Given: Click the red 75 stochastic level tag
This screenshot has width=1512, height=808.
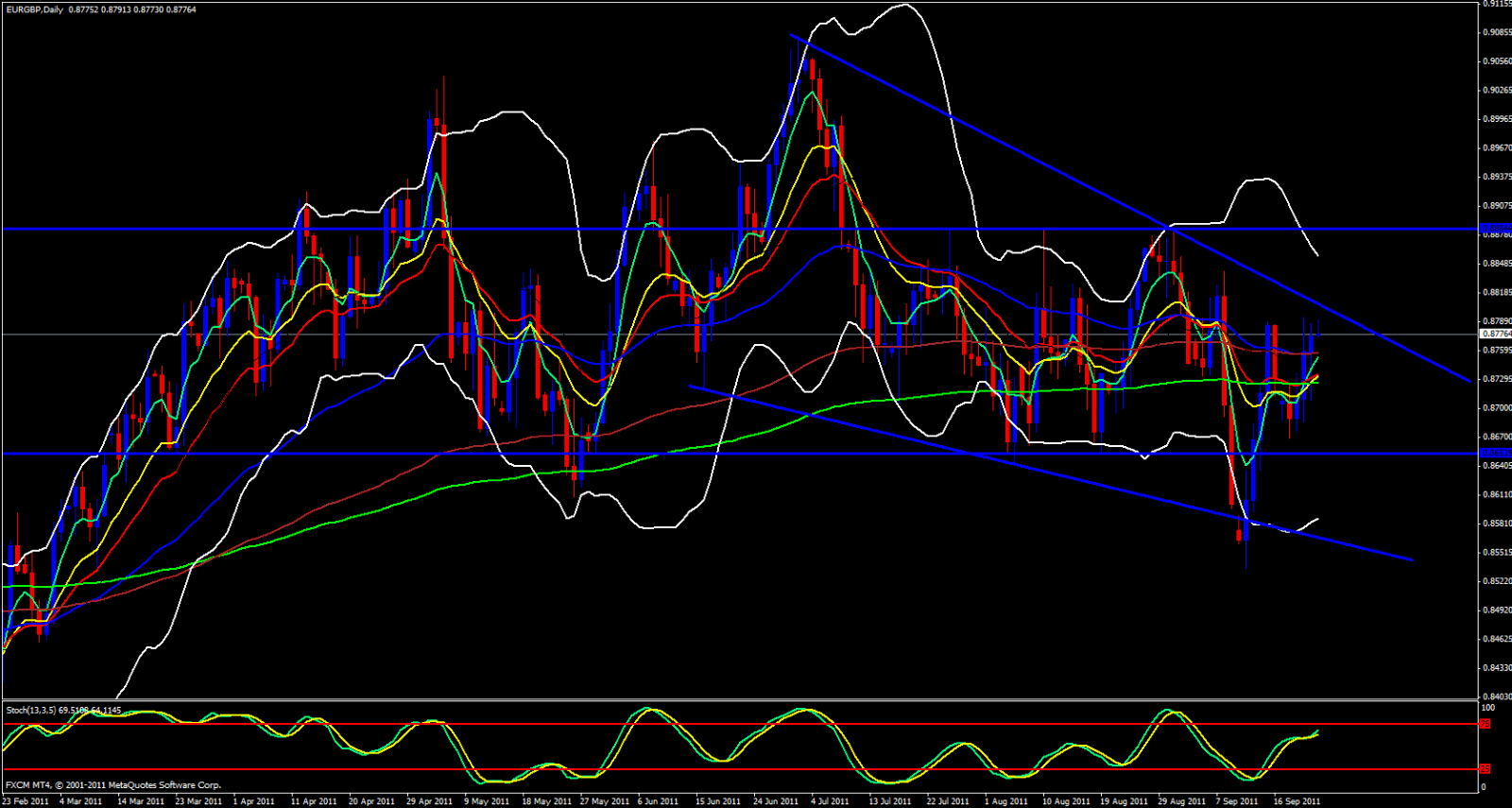Looking at the screenshot, I should pyautogui.click(x=1485, y=724).
